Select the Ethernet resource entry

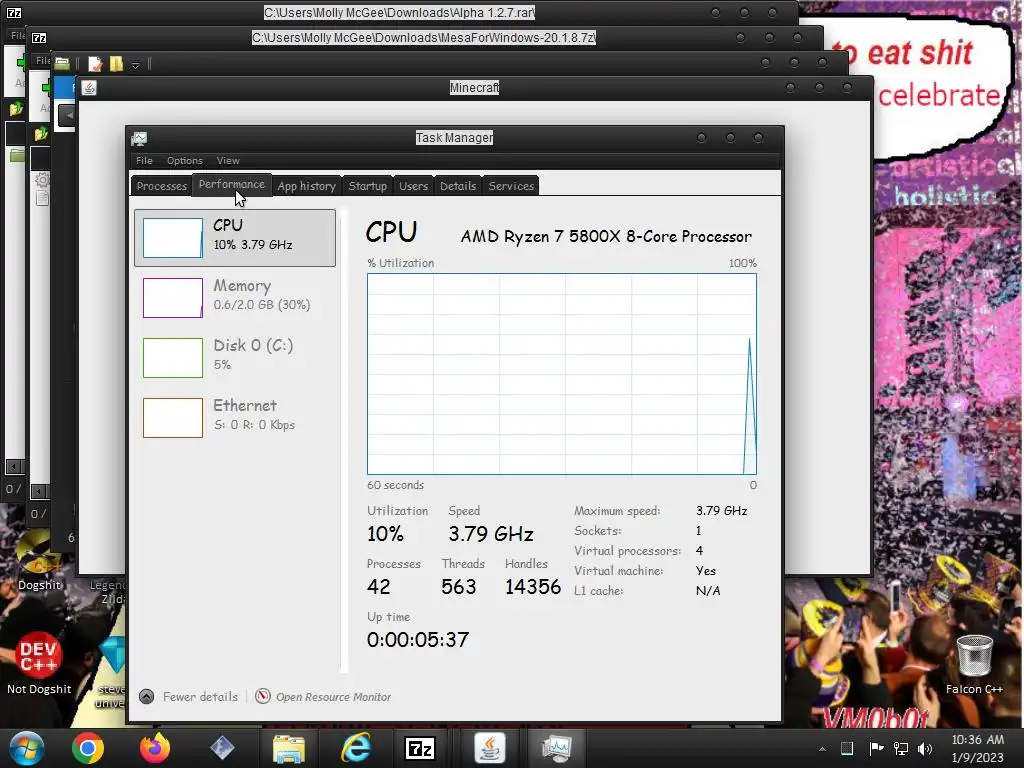235,417
